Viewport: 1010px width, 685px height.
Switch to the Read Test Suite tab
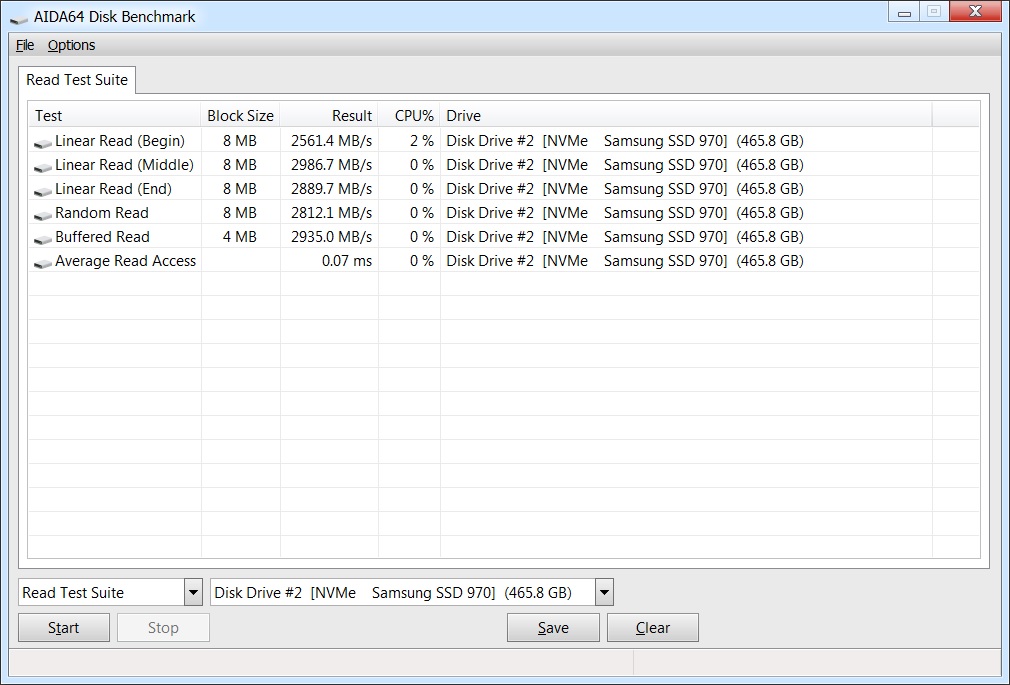(77, 80)
